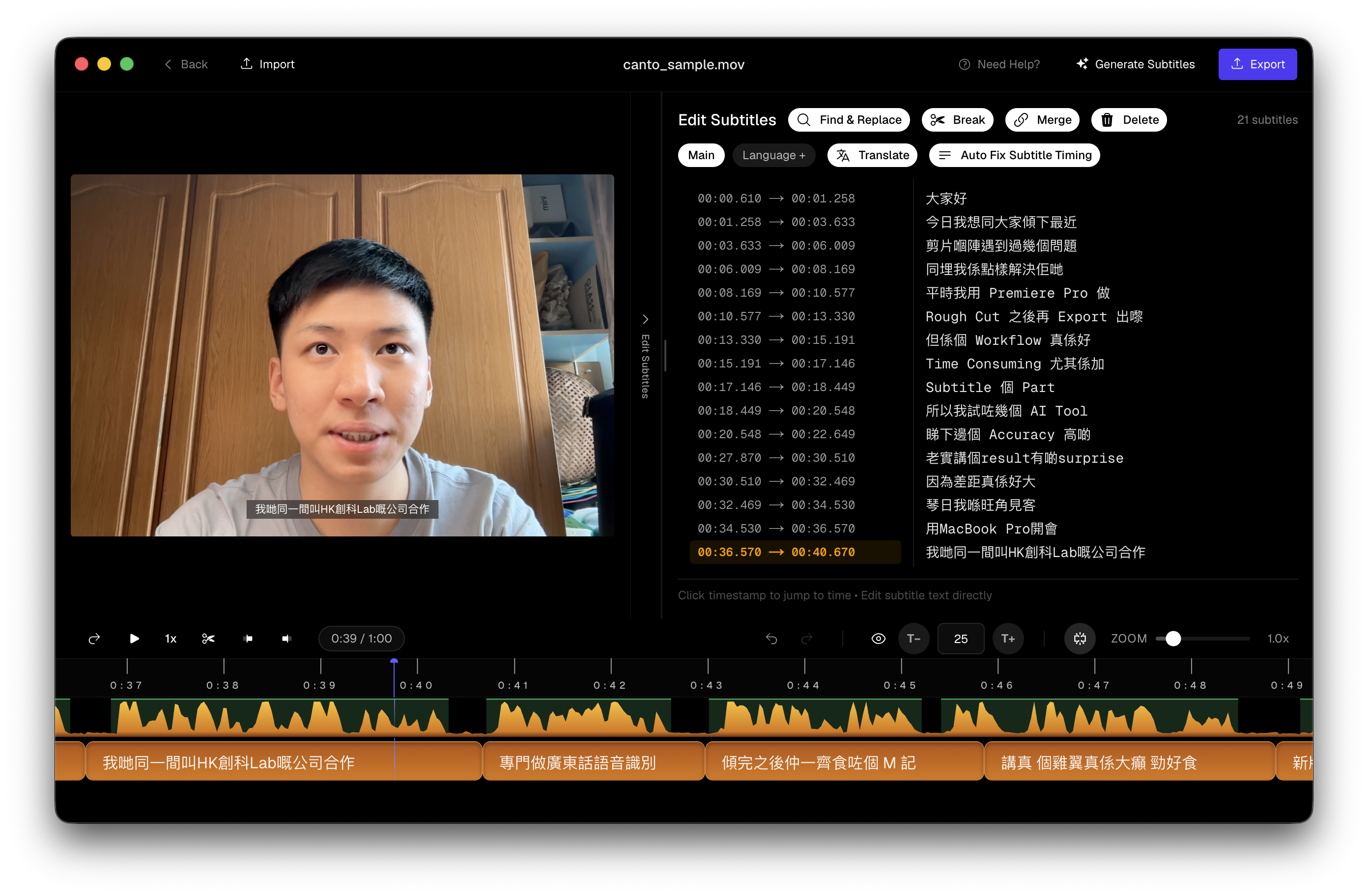
Task: Merge selected subtitles
Action: pyautogui.click(x=1042, y=119)
